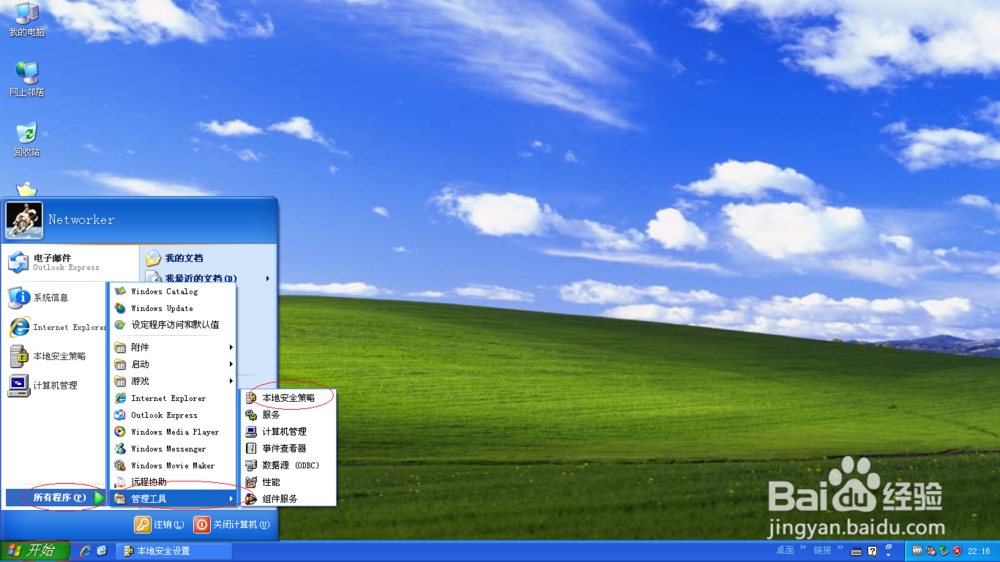1000x562 pixels.
Task: Open pinned 本地安全策略 in left Start column
Action: pos(54,356)
